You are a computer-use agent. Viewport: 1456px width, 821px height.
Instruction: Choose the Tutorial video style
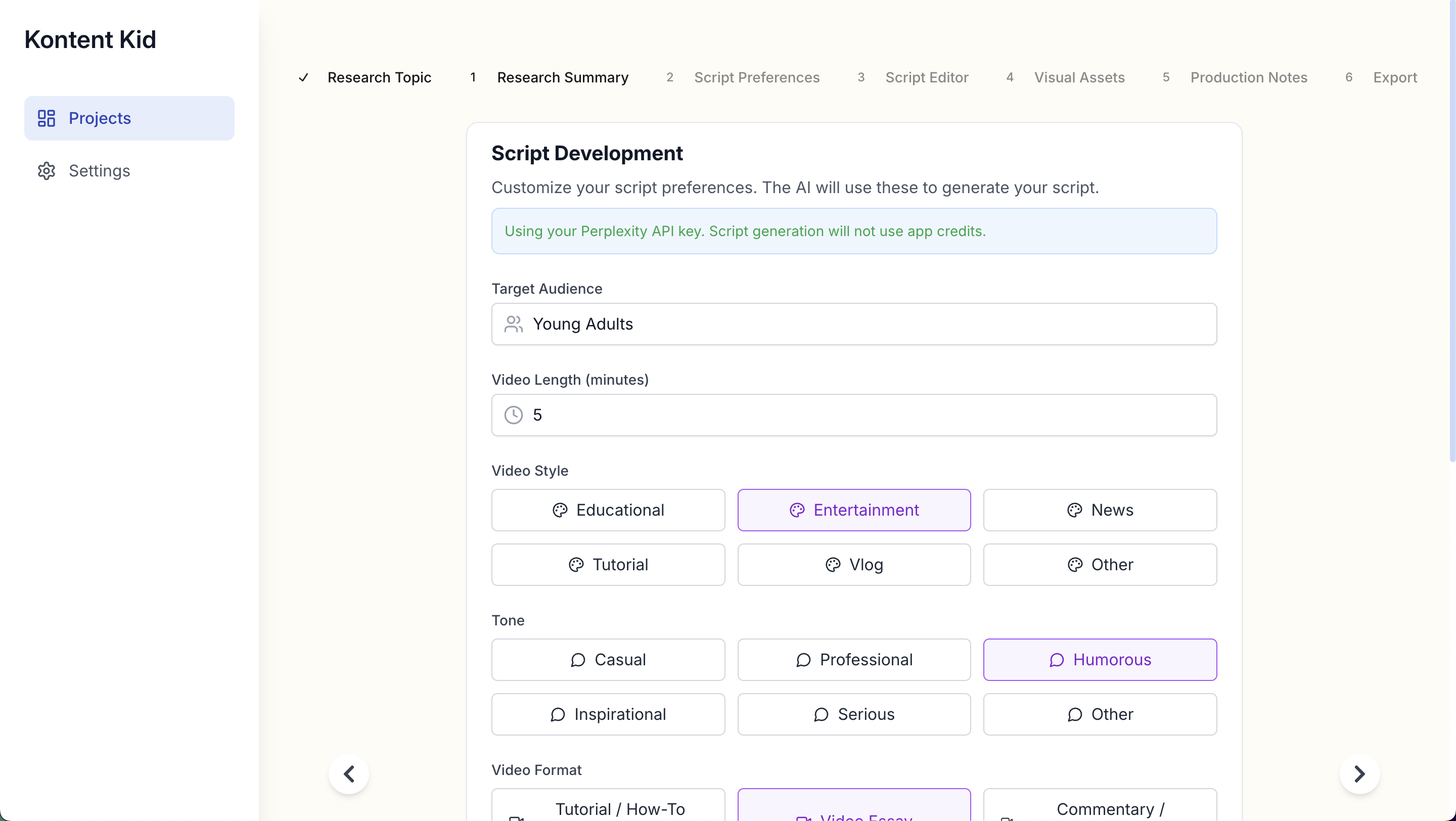point(608,565)
